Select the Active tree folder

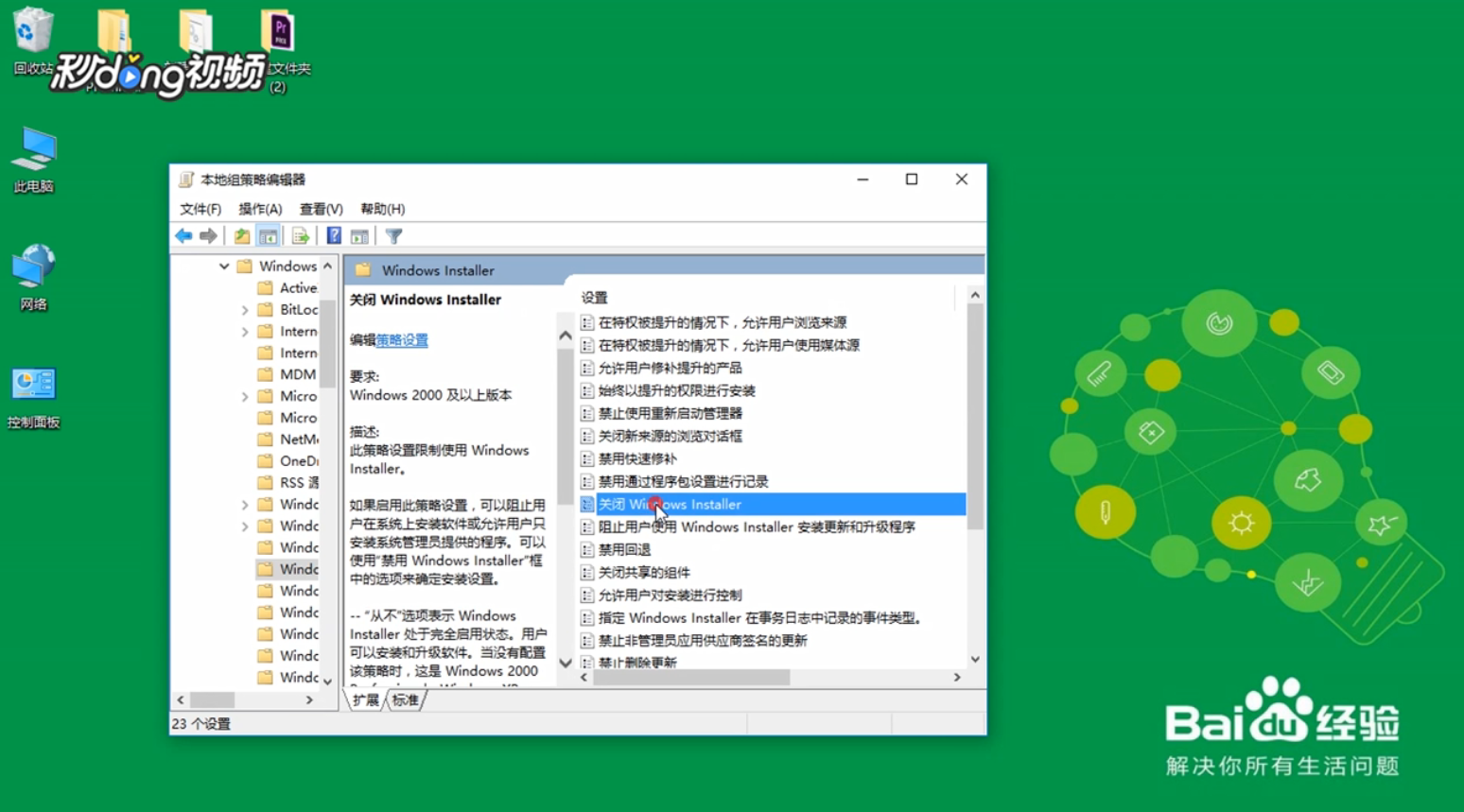tap(288, 288)
